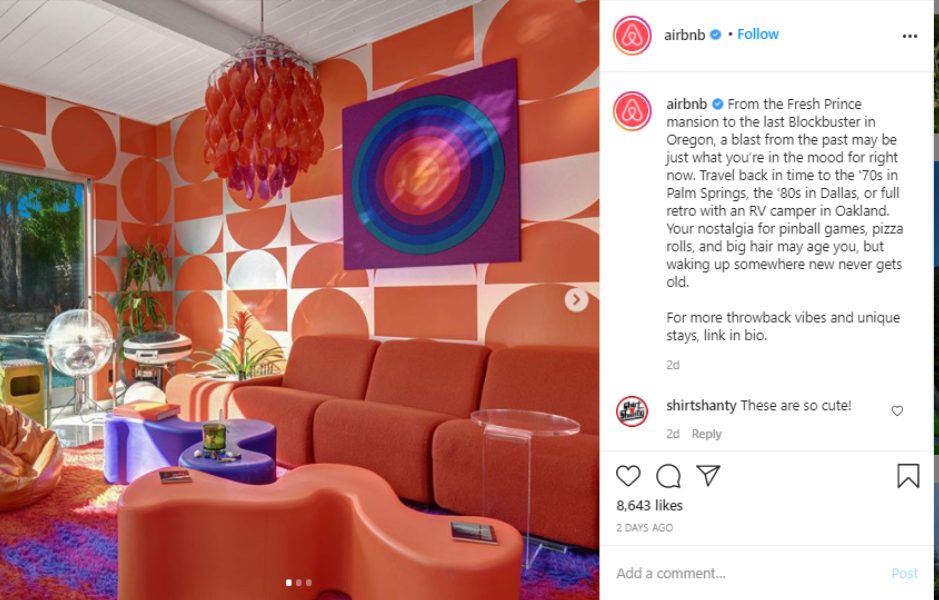The height and width of the screenshot is (600, 939).
Task: Click airbnb profile avatar in header
Action: pyautogui.click(x=632, y=35)
